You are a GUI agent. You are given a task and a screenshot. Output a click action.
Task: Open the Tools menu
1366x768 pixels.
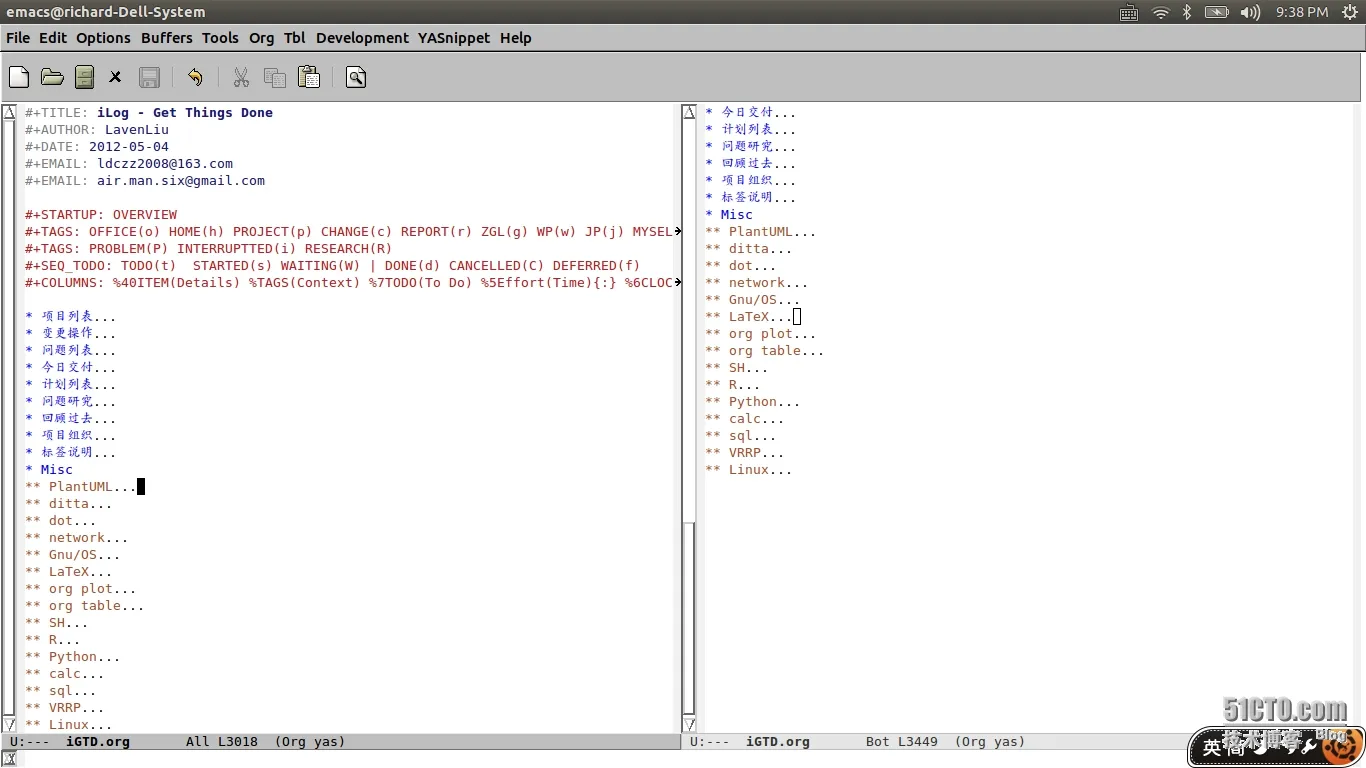220,38
